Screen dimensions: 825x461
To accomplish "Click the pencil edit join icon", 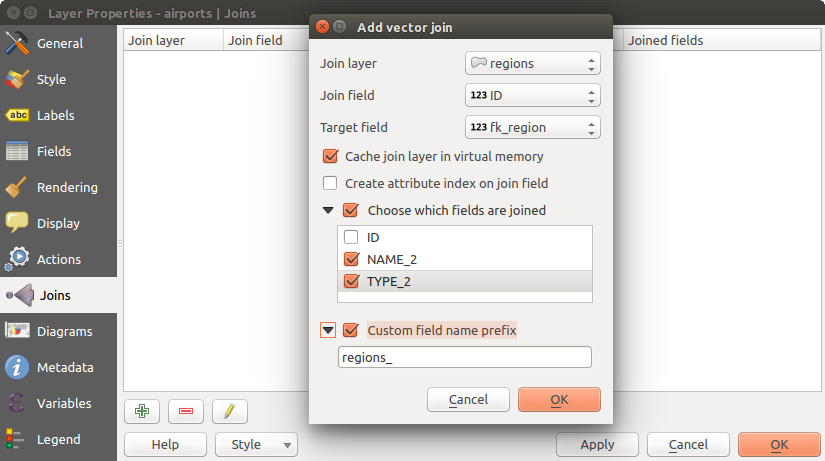I will (229, 410).
